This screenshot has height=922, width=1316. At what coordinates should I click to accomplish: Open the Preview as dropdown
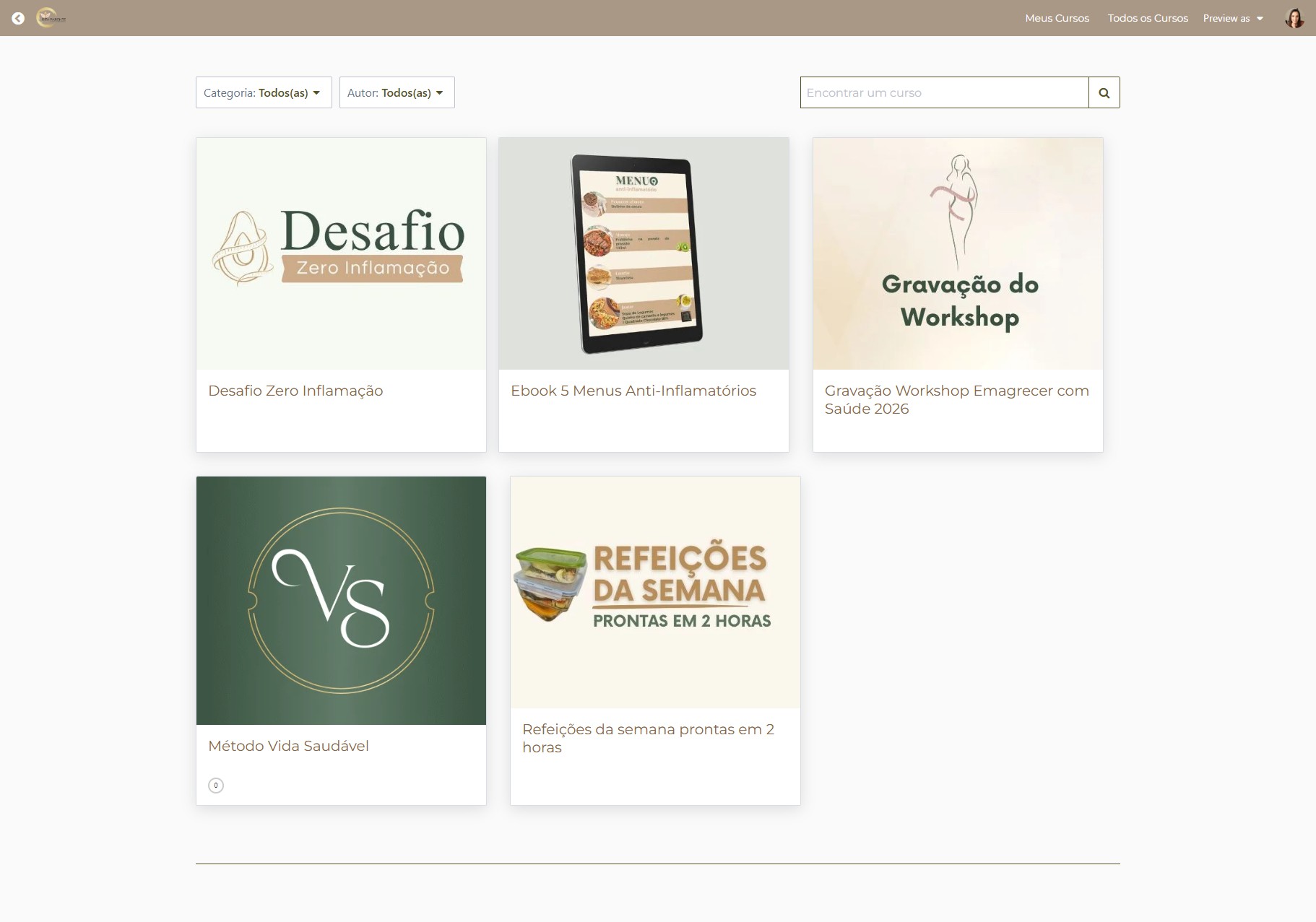(1232, 17)
